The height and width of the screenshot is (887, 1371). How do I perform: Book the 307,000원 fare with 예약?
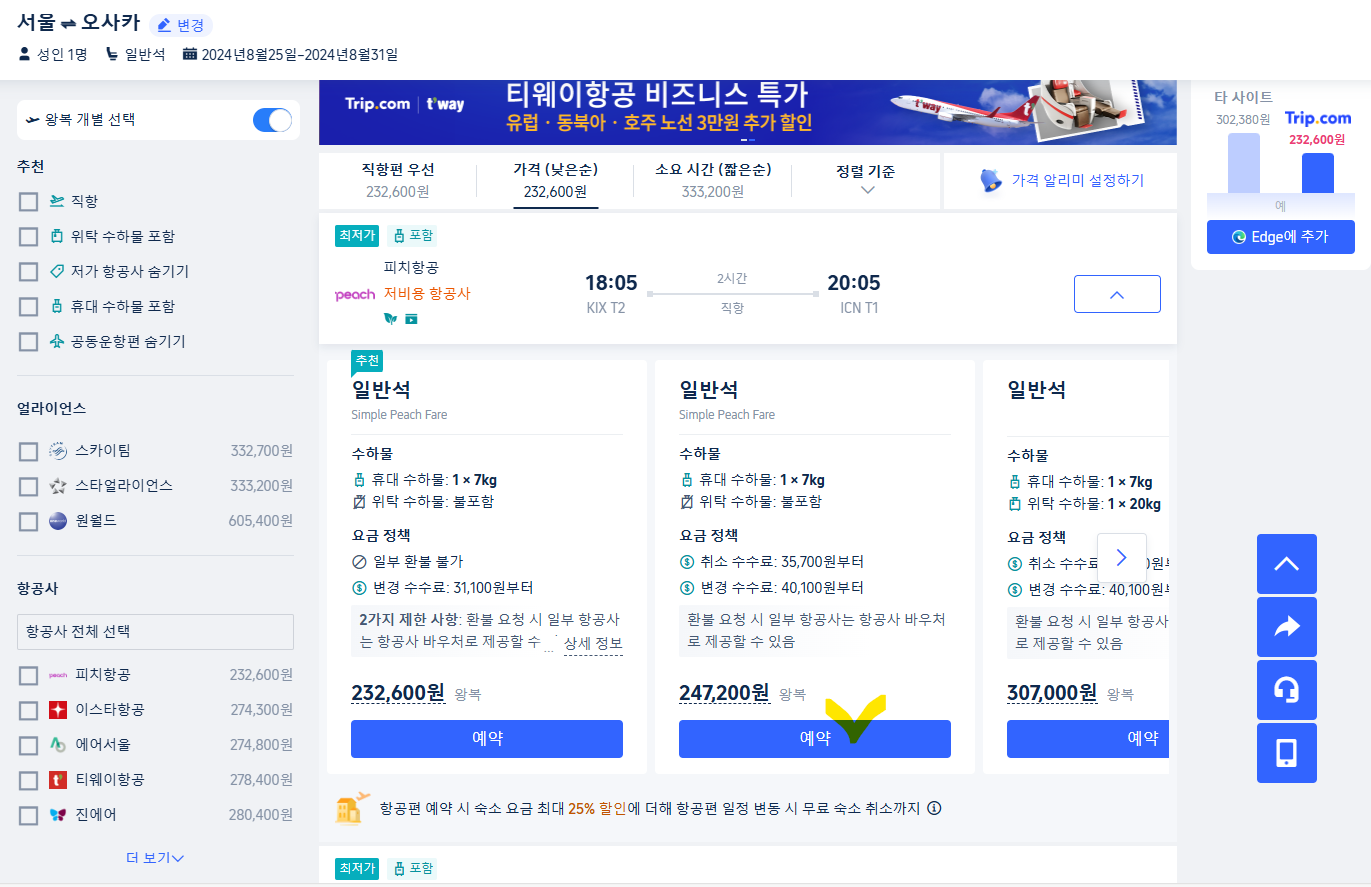[1088, 739]
